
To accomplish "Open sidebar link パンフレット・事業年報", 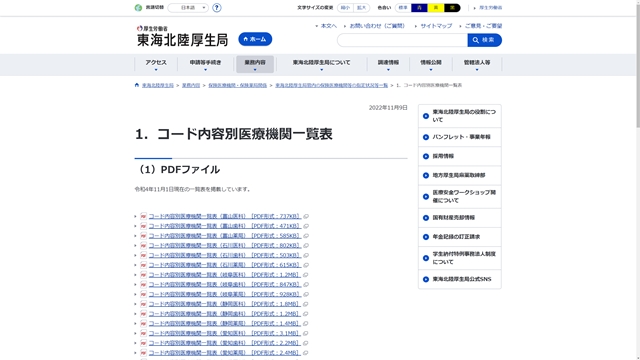I will pyautogui.click(x=462, y=137).
